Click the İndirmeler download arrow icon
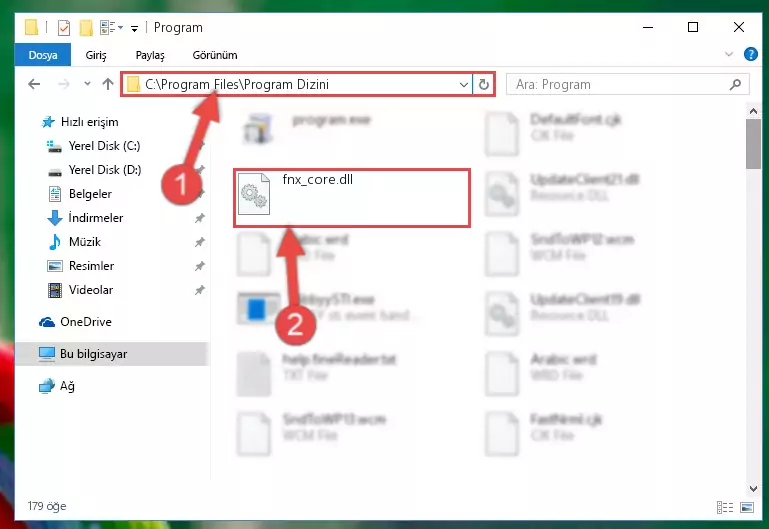769x529 pixels. click(x=54, y=218)
